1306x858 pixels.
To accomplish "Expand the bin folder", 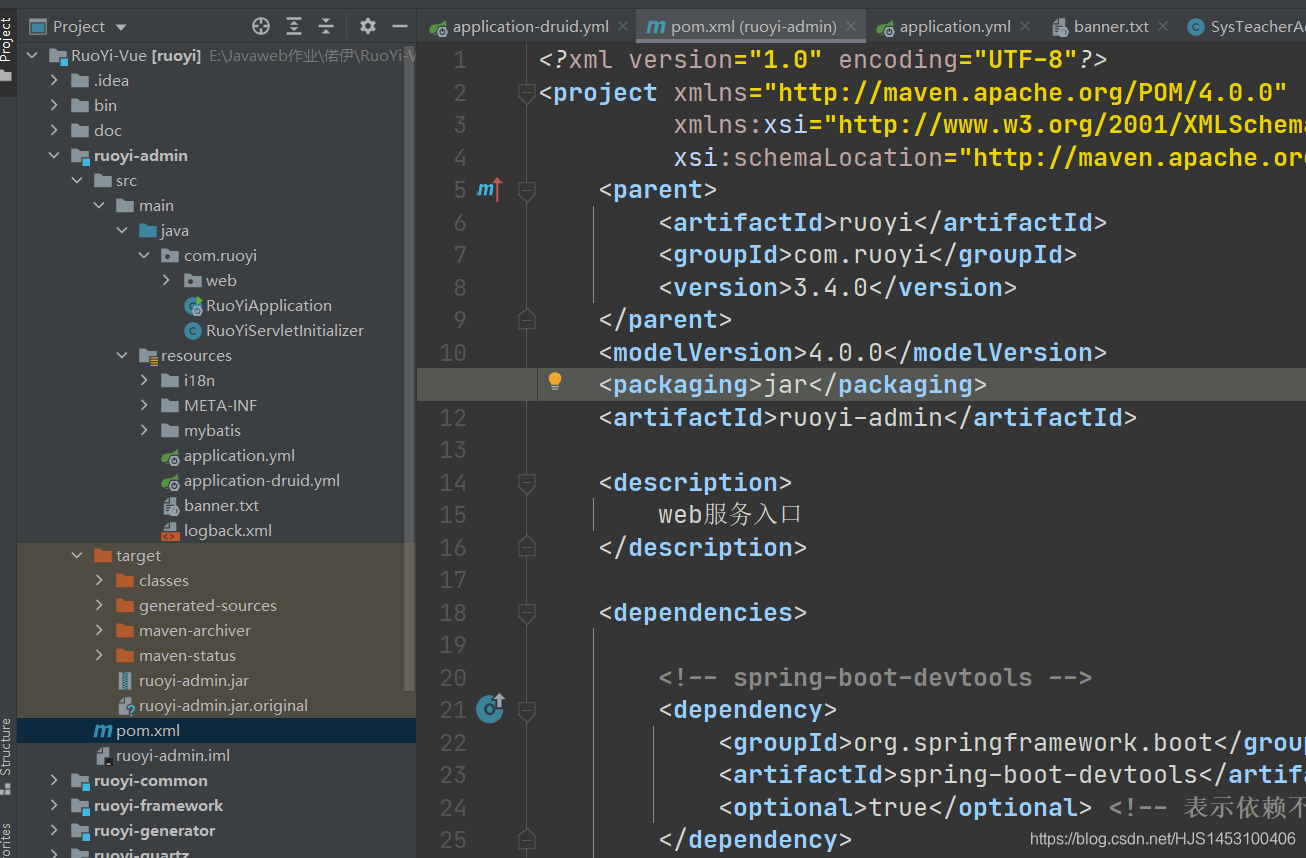I will (55, 105).
